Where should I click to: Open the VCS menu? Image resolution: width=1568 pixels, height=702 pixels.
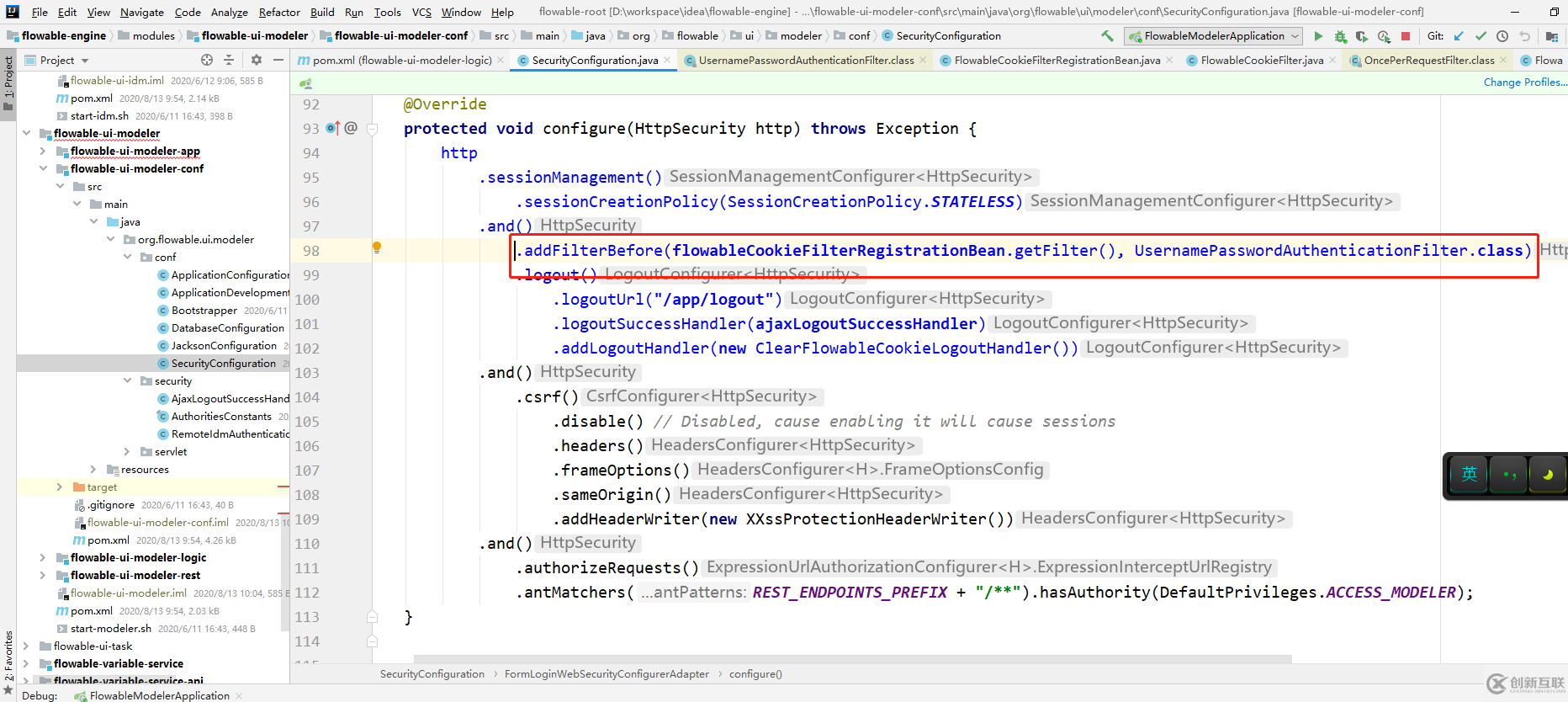[x=421, y=12]
